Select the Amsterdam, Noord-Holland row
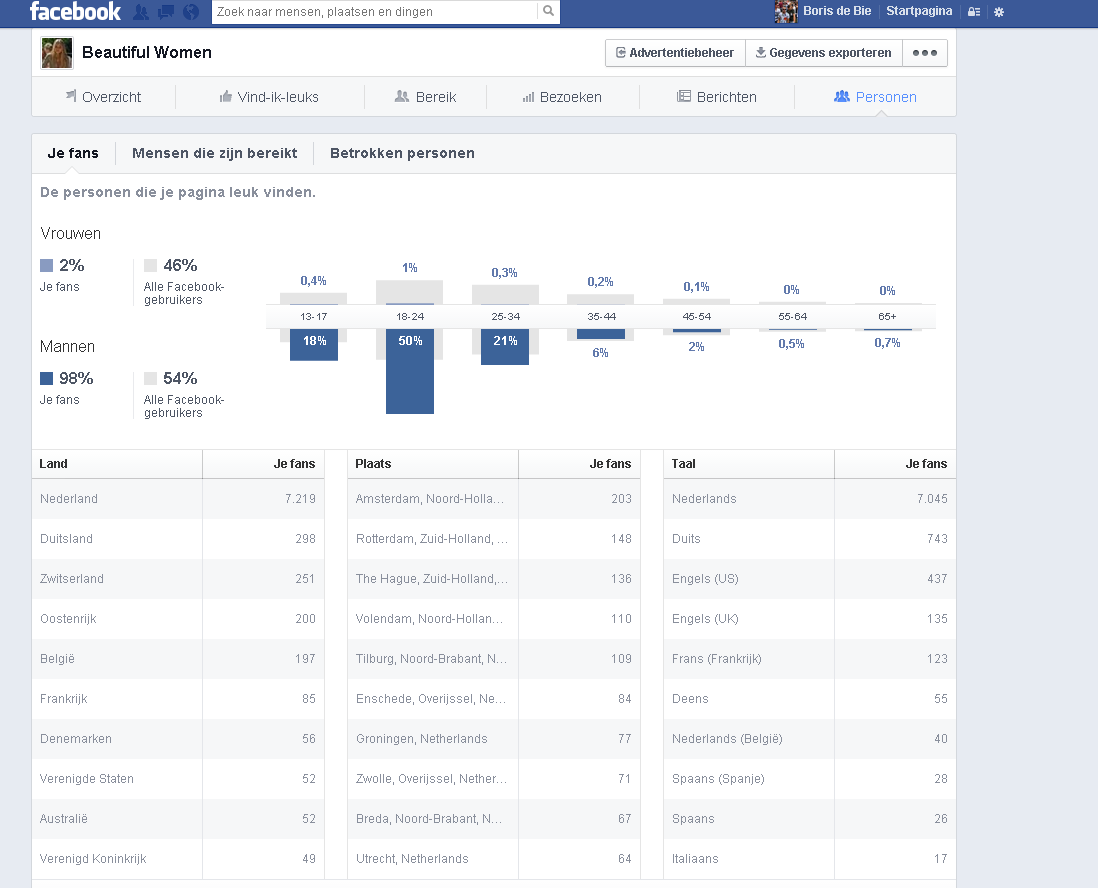The width and height of the screenshot is (1098, 888). click(494, 499)
